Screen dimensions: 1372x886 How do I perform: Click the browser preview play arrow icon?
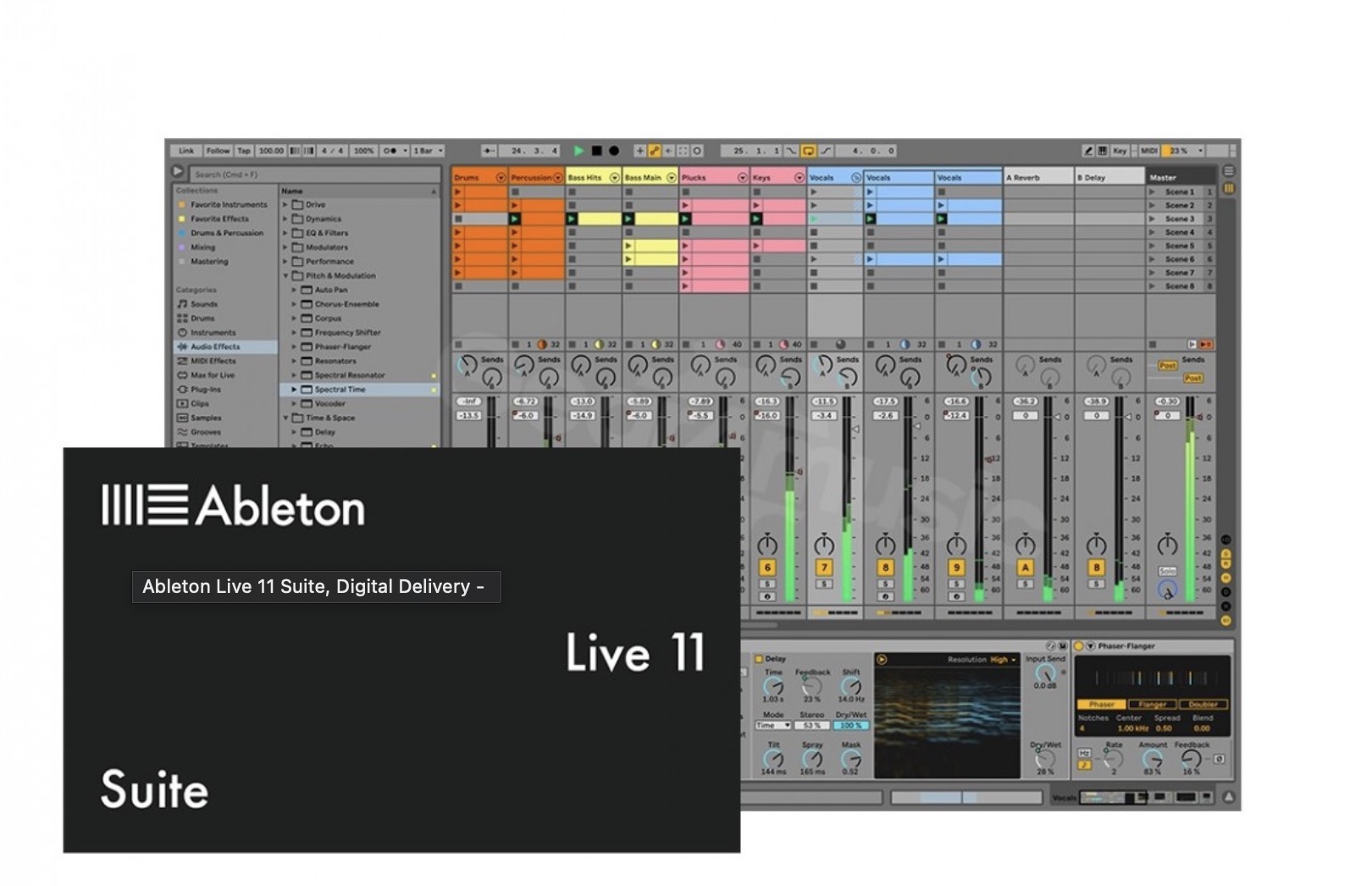point(179,172)
